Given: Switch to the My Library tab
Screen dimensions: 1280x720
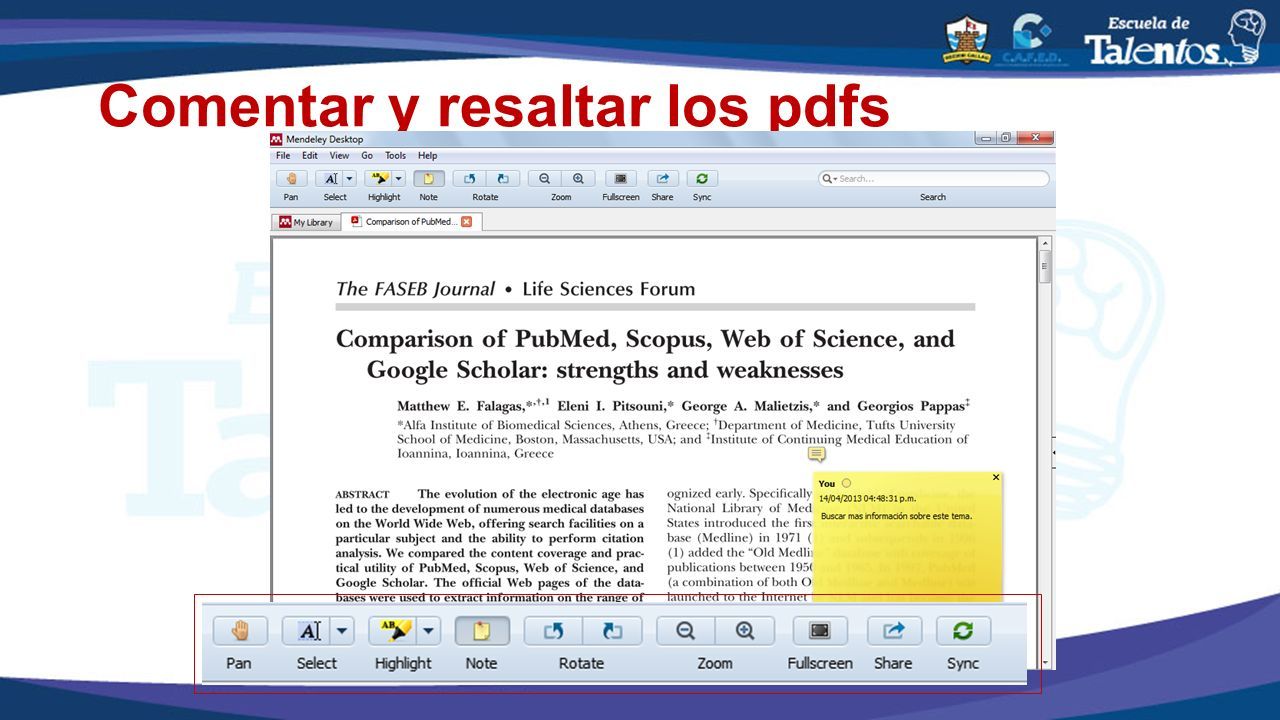Looking at the screenshot, I should (x=306, y=222).
